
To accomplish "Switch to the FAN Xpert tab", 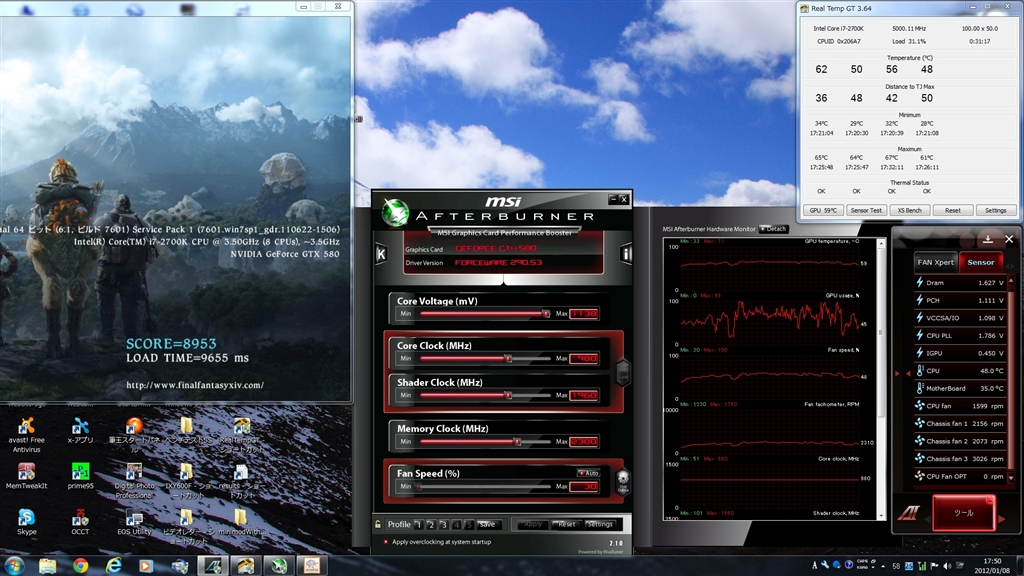I will point(935,262).
